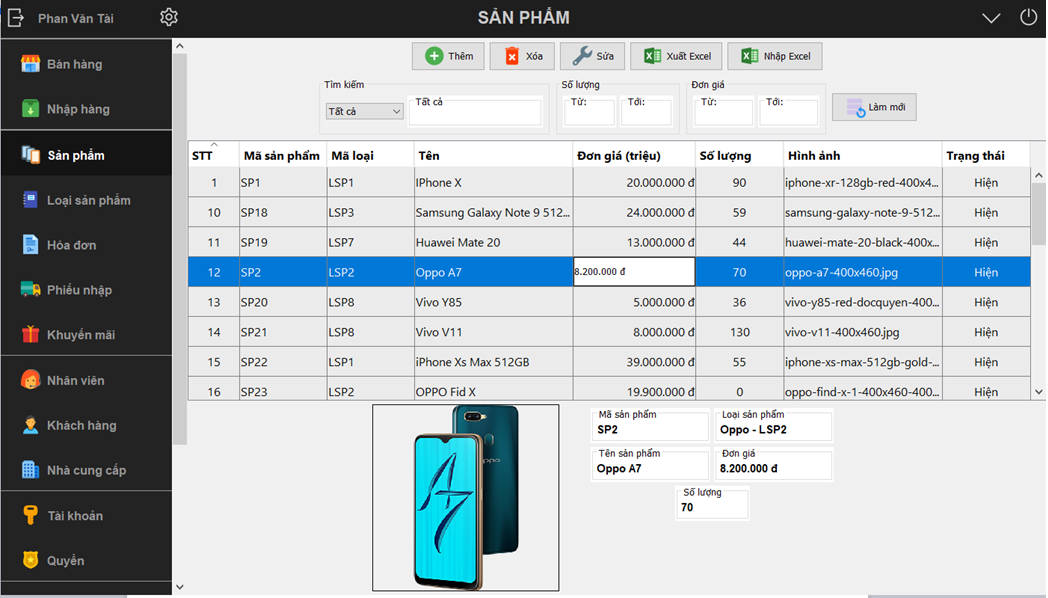Sort by the STT column header
Viewport: 1048px width, 598px height.
(213, 155)
